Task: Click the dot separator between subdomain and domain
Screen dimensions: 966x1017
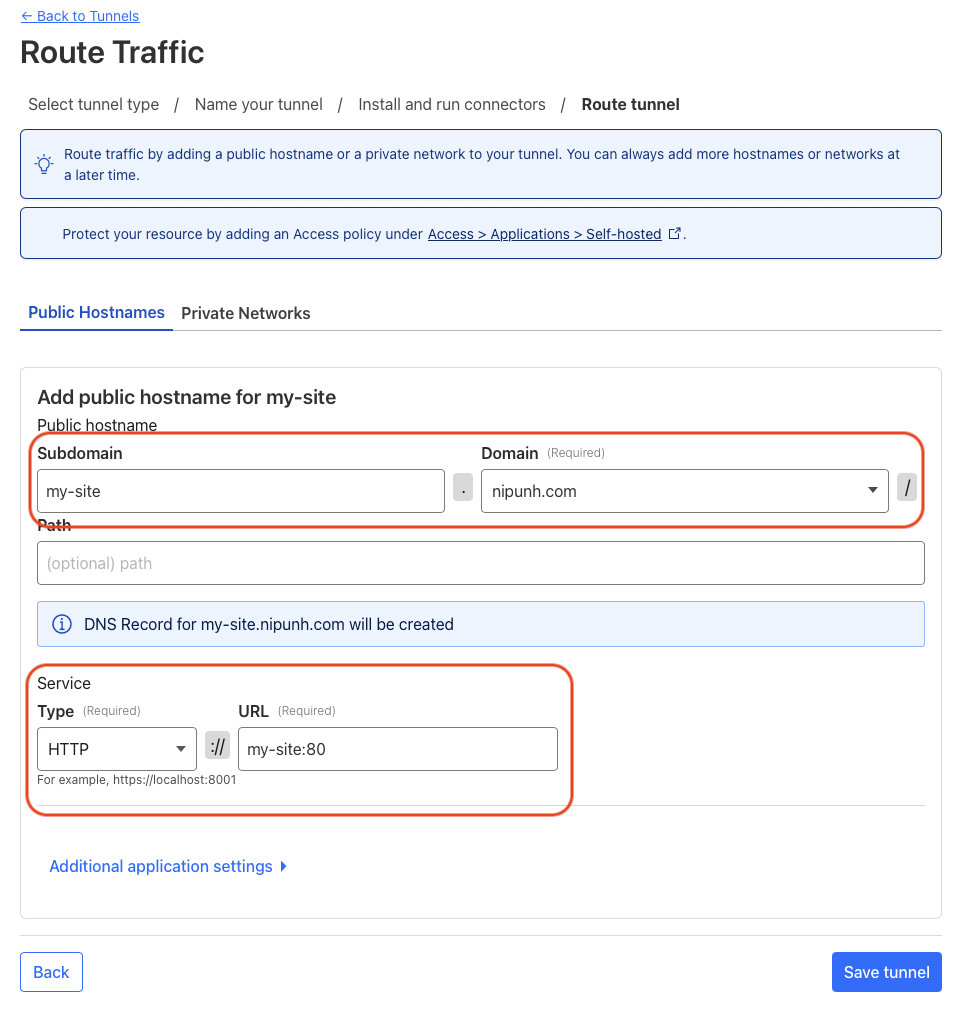Action: point(463,491)
